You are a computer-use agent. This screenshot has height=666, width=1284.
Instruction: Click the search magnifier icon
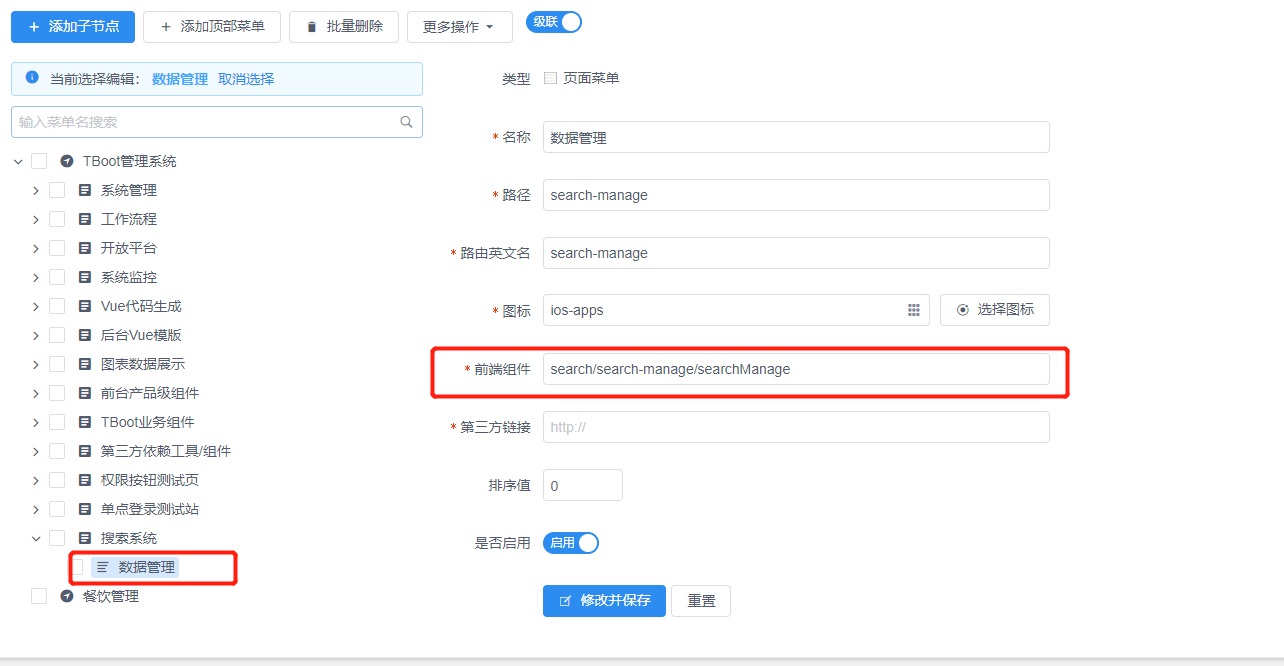tap(406, 122)
